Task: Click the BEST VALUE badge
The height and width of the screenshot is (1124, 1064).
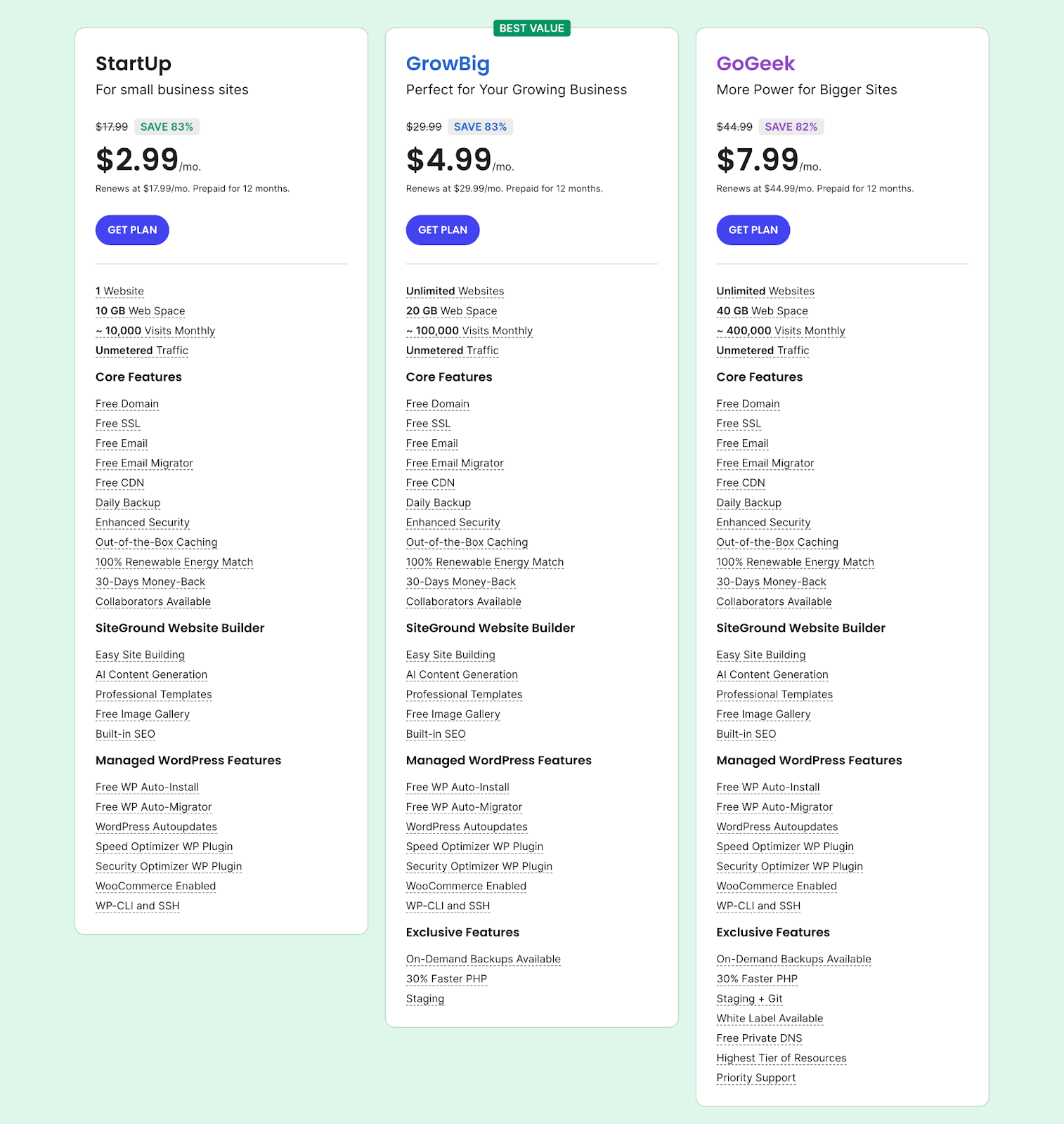Action: coord(531,28)
